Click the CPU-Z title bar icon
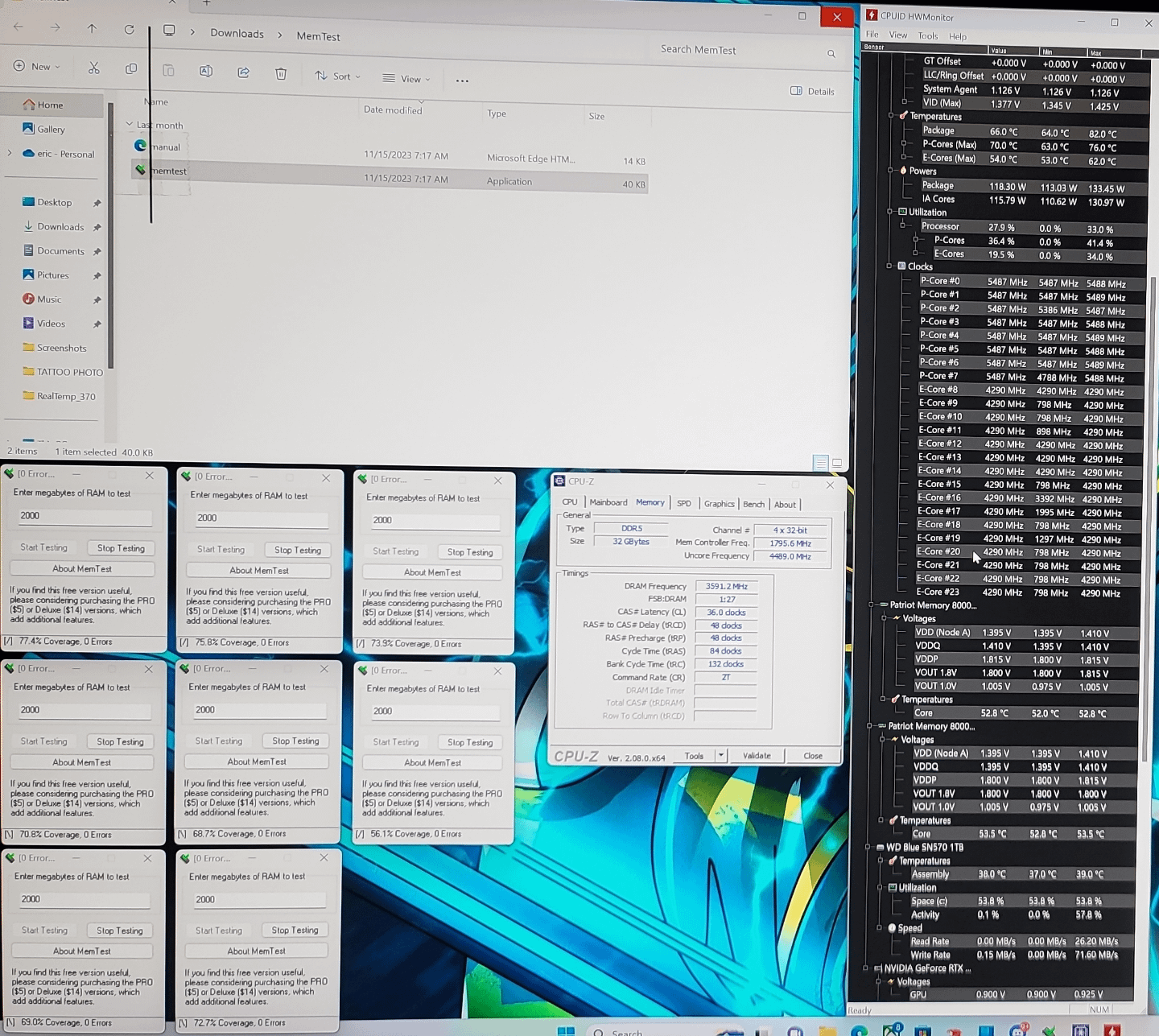The height and width of the screenshot is (1036, 1159). click(559, 481)
